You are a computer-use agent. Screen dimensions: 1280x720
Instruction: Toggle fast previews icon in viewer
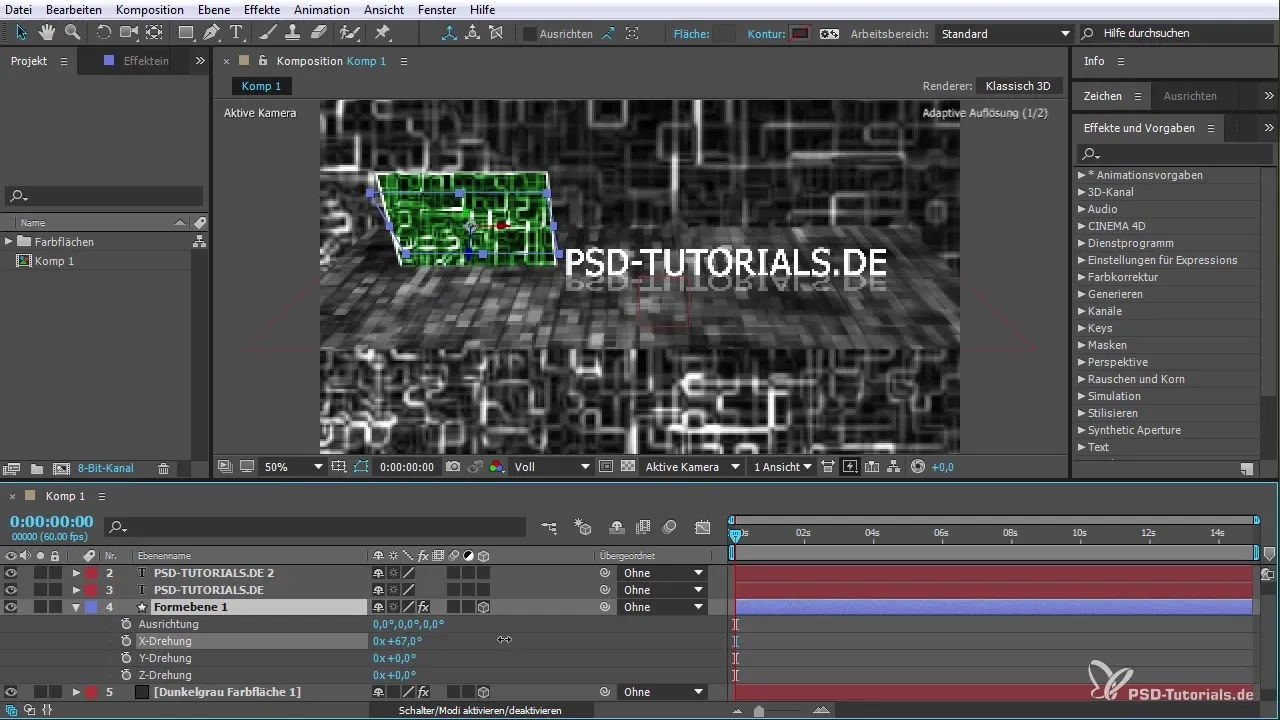coord(850,467)
